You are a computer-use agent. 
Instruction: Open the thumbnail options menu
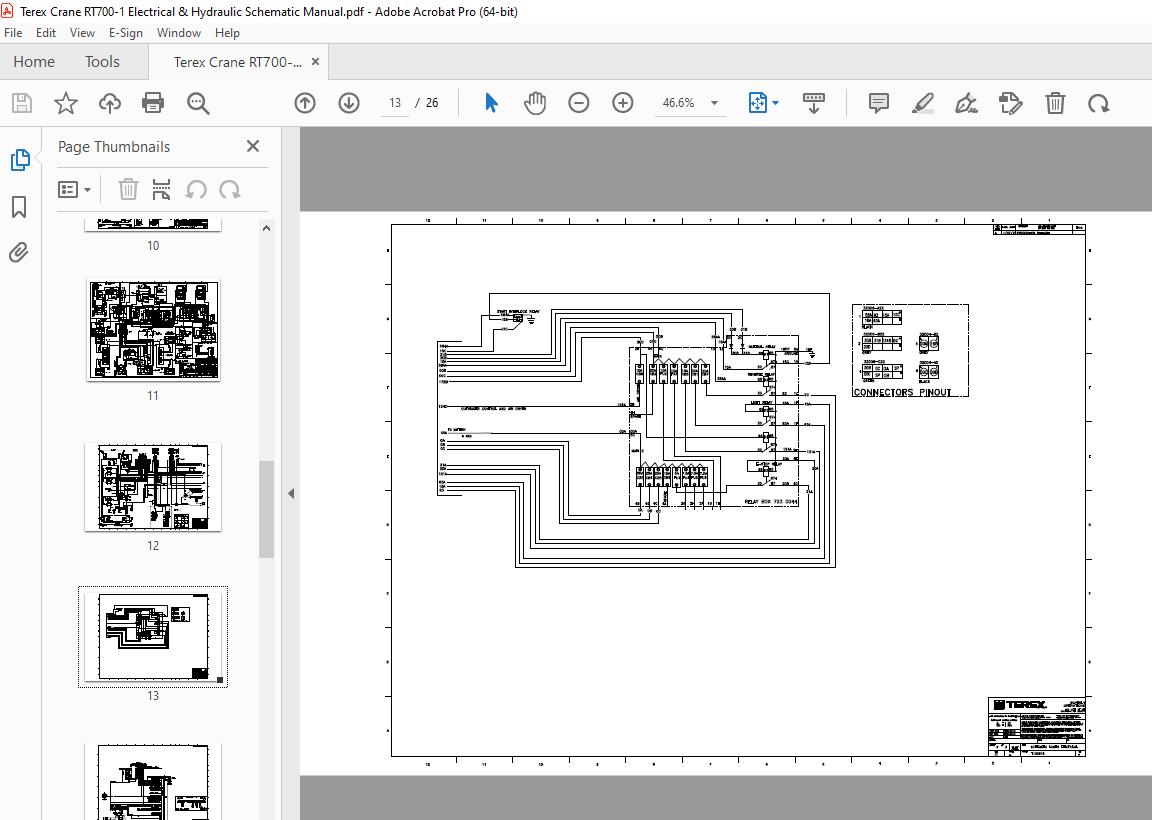(x=75, y=189)
